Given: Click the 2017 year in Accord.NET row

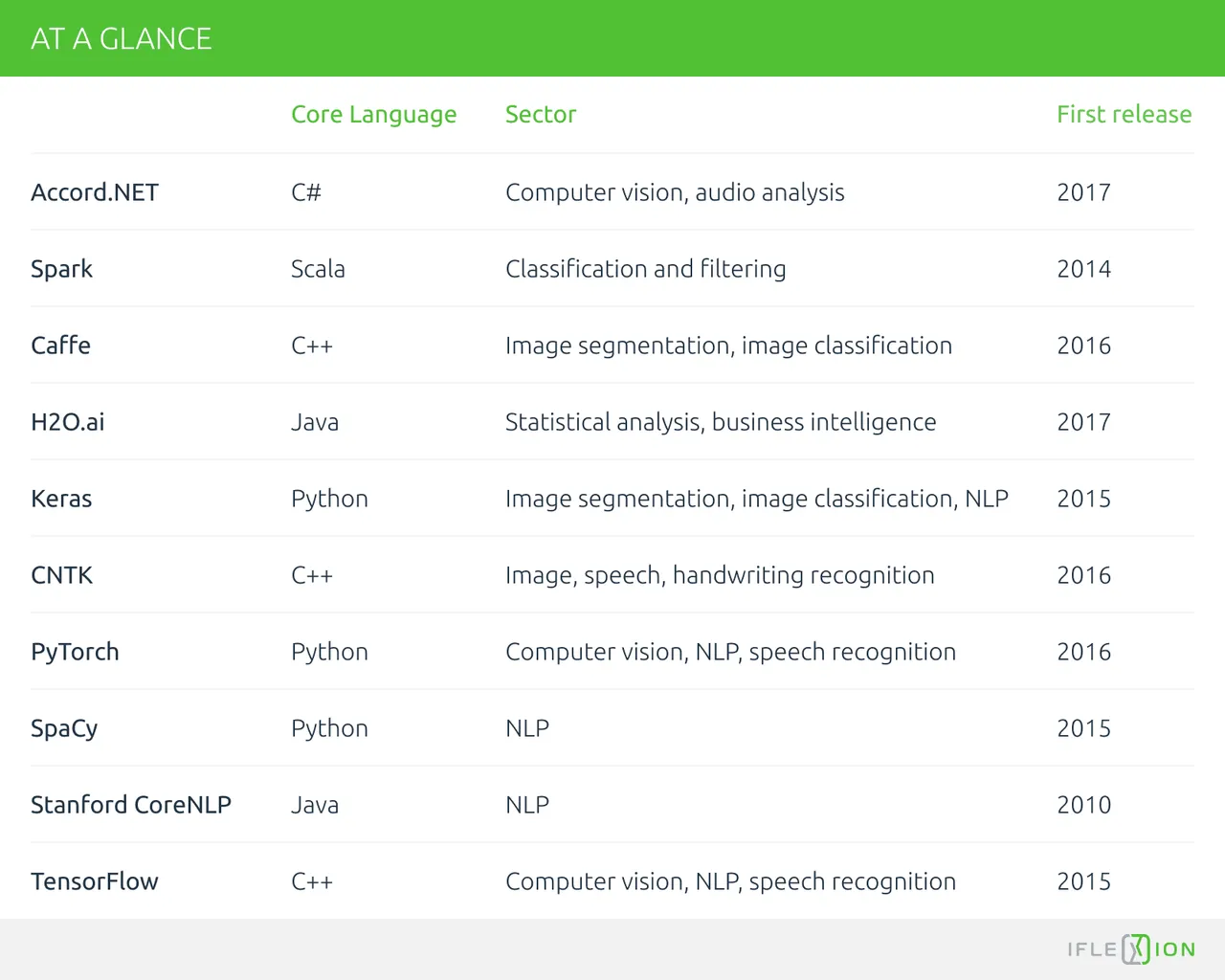Looking at the screenshot, I should click(1084, 192).
